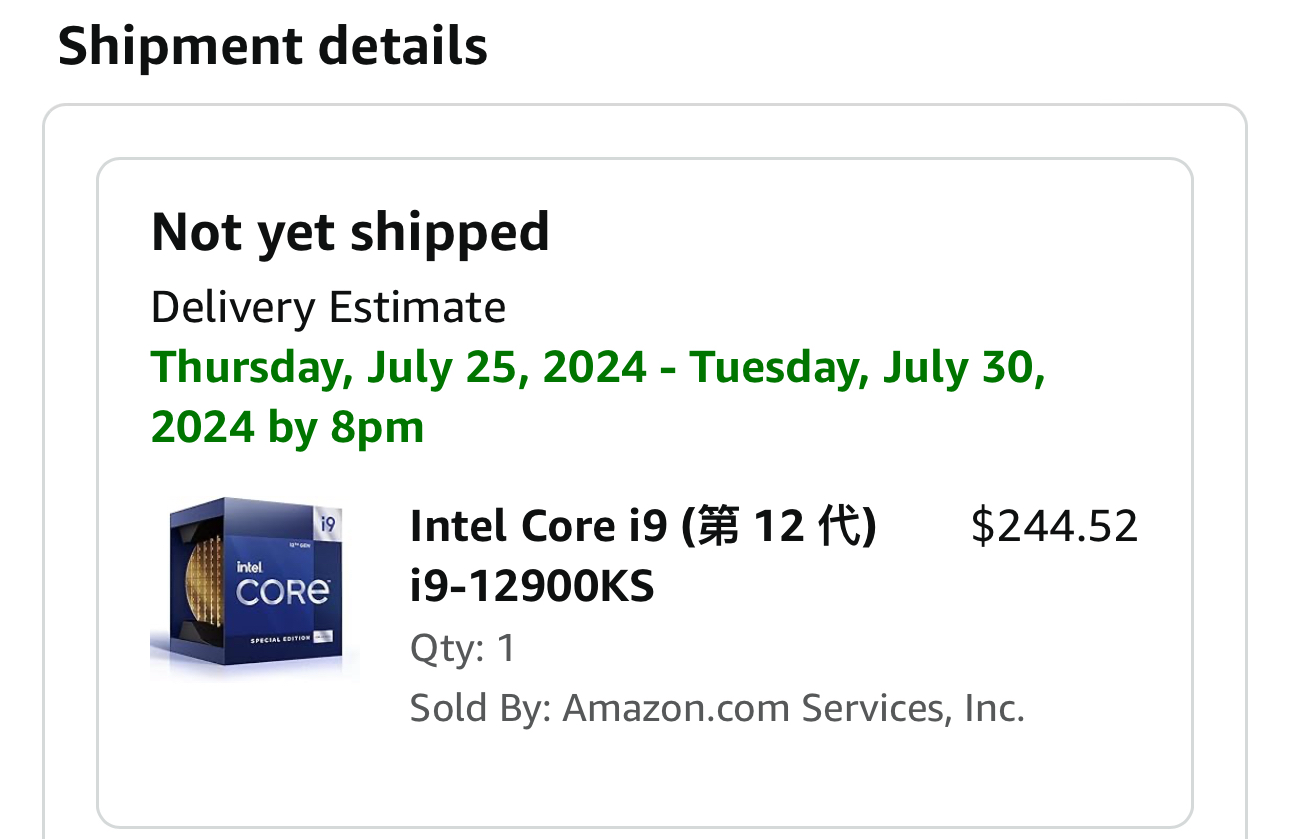The image size is (1290, 839).
Task: Click the i9-12900KS model name
Action: (x=532, y=588)
